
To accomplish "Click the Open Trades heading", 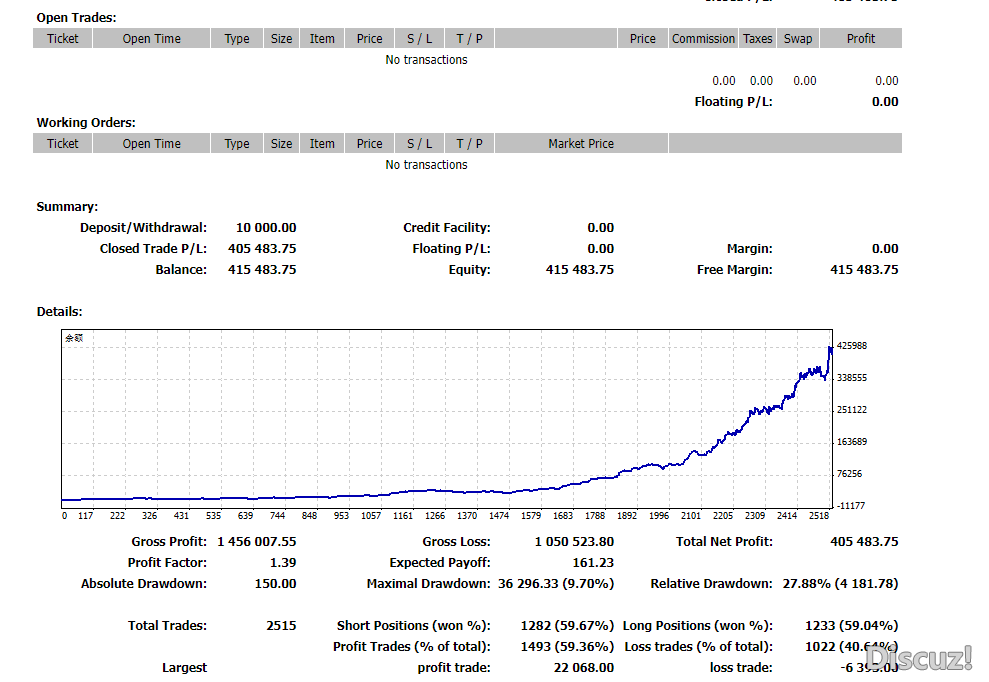I will click(x=76, y=18).
